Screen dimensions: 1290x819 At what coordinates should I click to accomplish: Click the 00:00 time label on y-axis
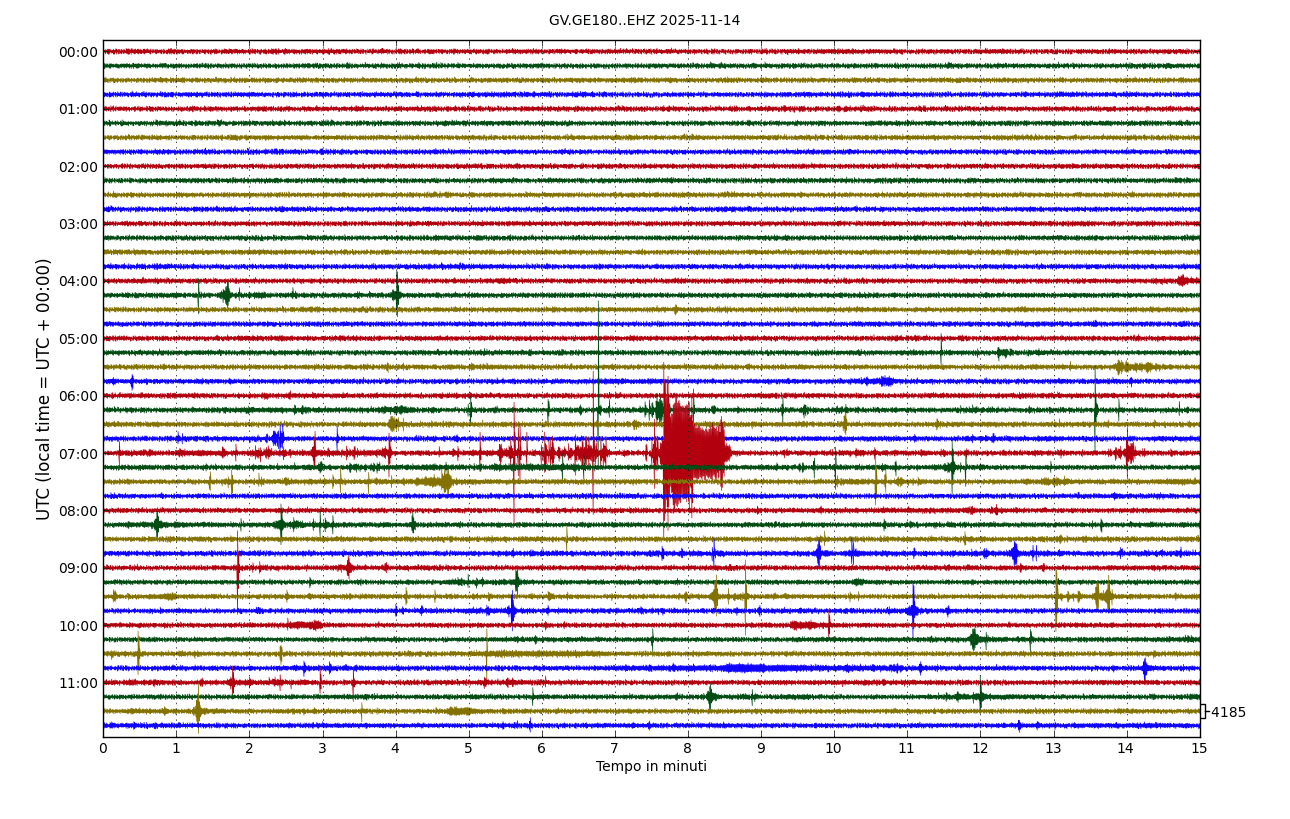click(78, 52)
